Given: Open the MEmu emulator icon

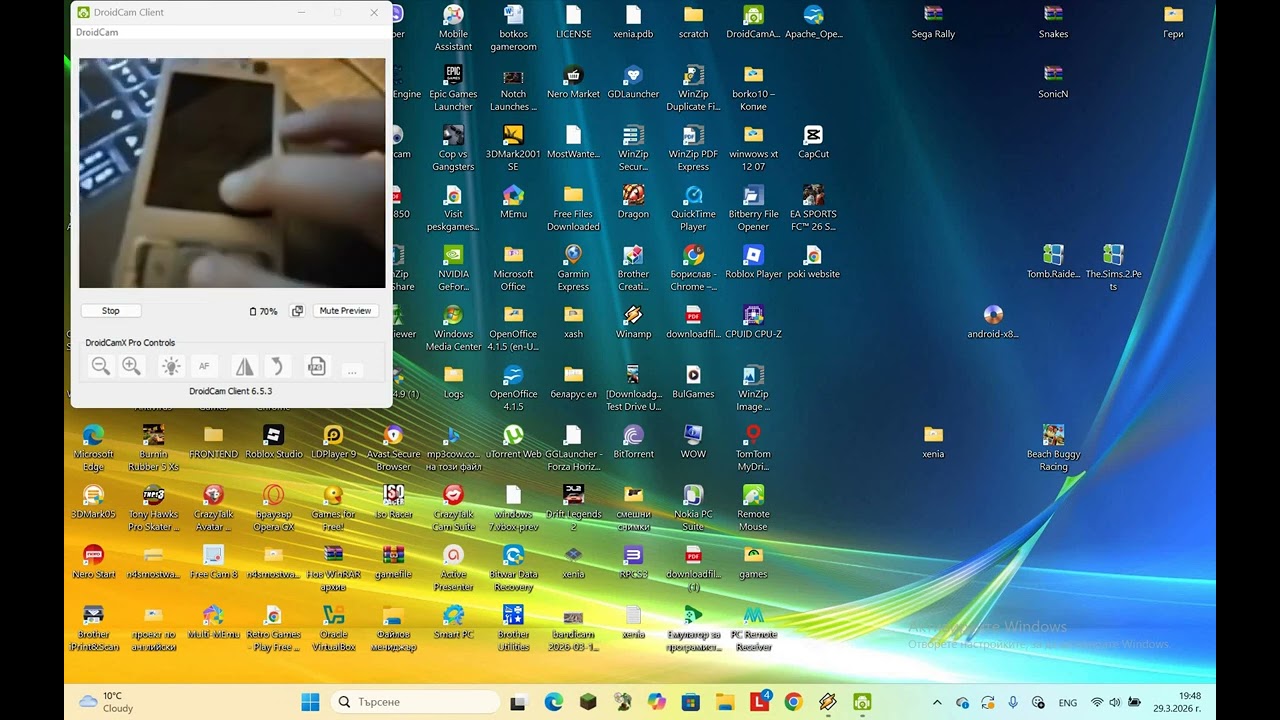Looking at the screenshot, I should pos(513,202).
